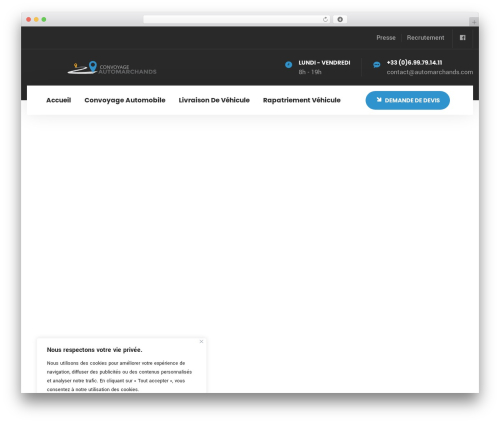
Task: Click the contact@automarchands.com email link
Action: pyautogui.click(x=430, y=72)
